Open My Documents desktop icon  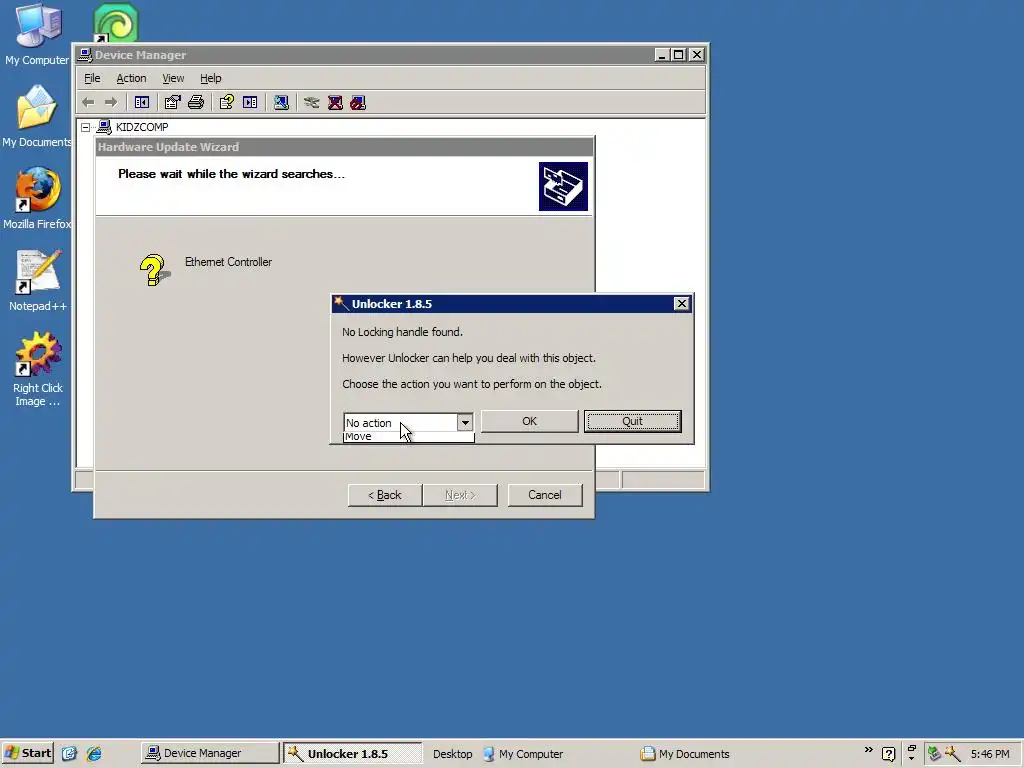37,116
